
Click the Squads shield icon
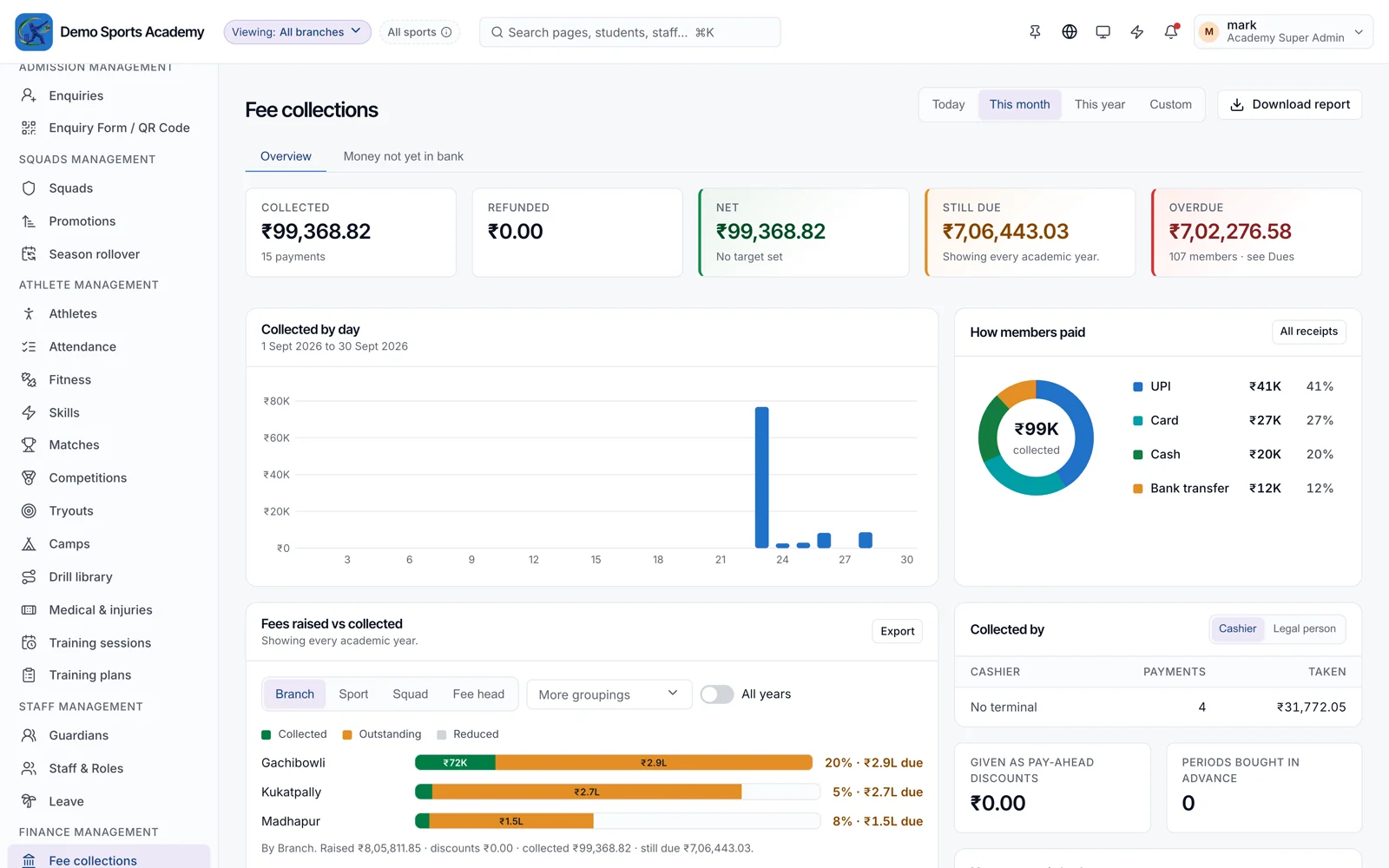coord(29,188)
